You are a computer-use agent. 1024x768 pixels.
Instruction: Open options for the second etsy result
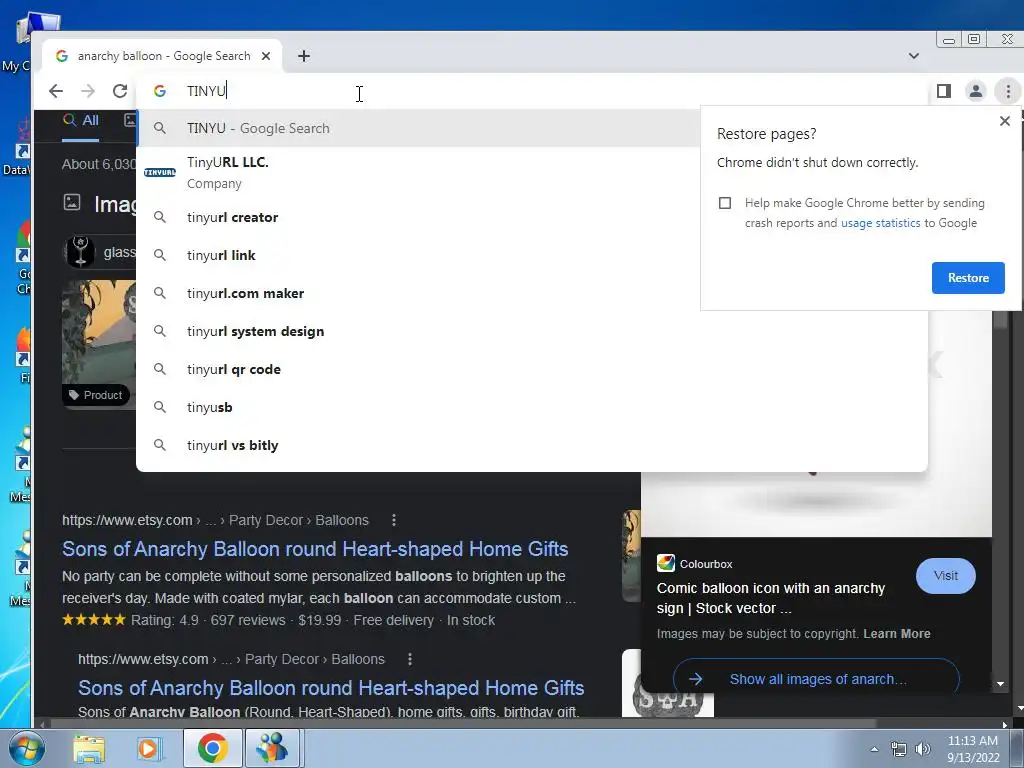coord(409,659)
